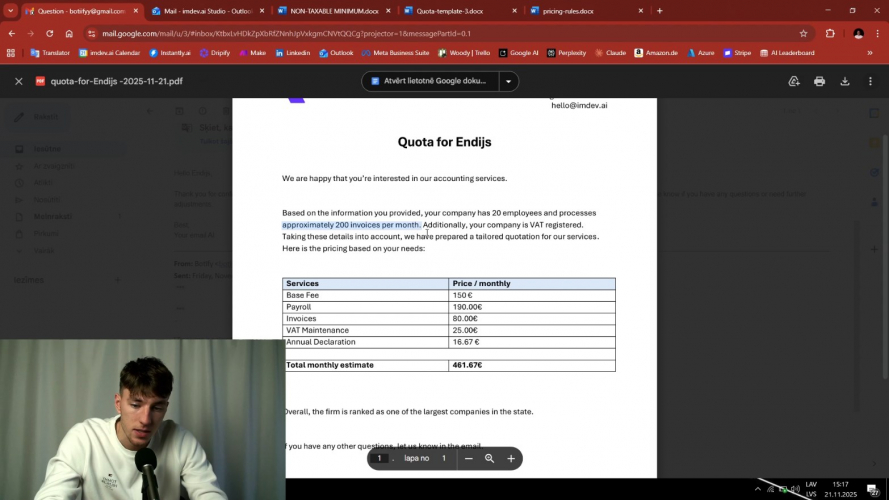Open the tab search dropdown arrow
This screenshot has width=889, height=500.
[10, 11]
